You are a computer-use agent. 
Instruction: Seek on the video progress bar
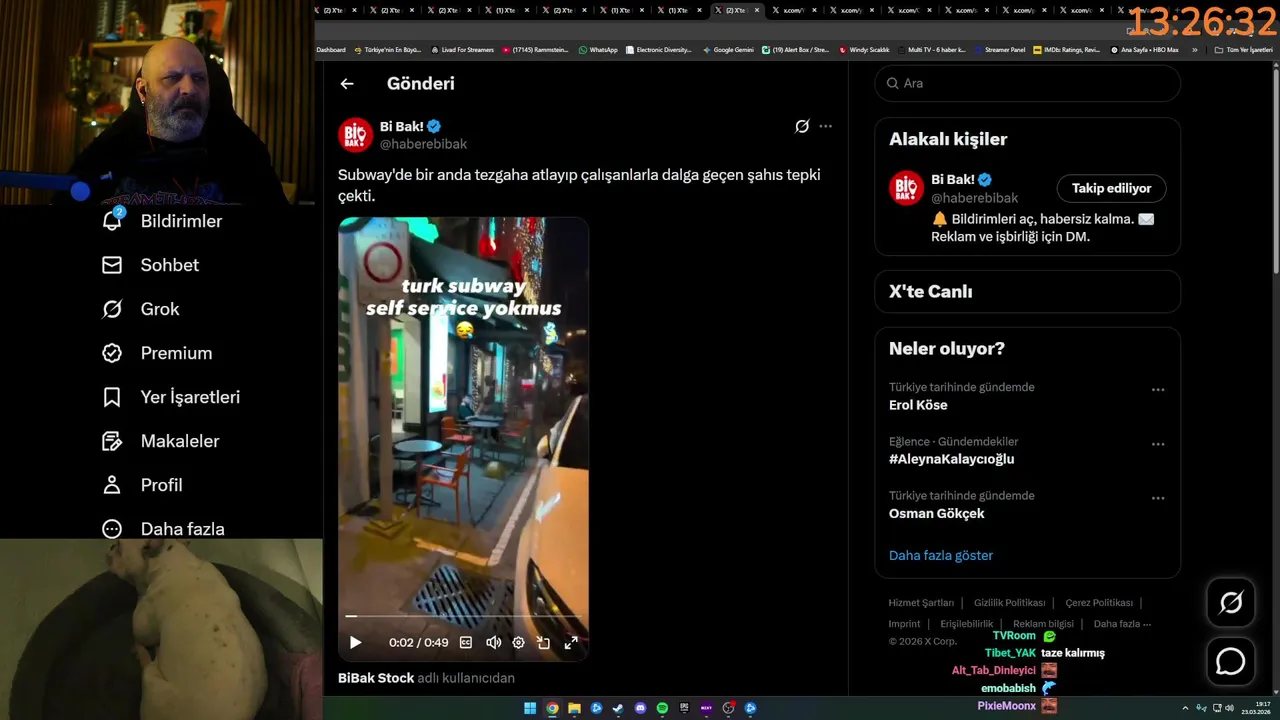click(463, 616)
